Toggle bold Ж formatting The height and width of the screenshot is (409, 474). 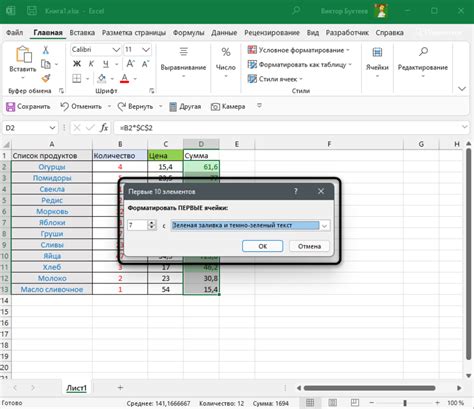[77, 64]
